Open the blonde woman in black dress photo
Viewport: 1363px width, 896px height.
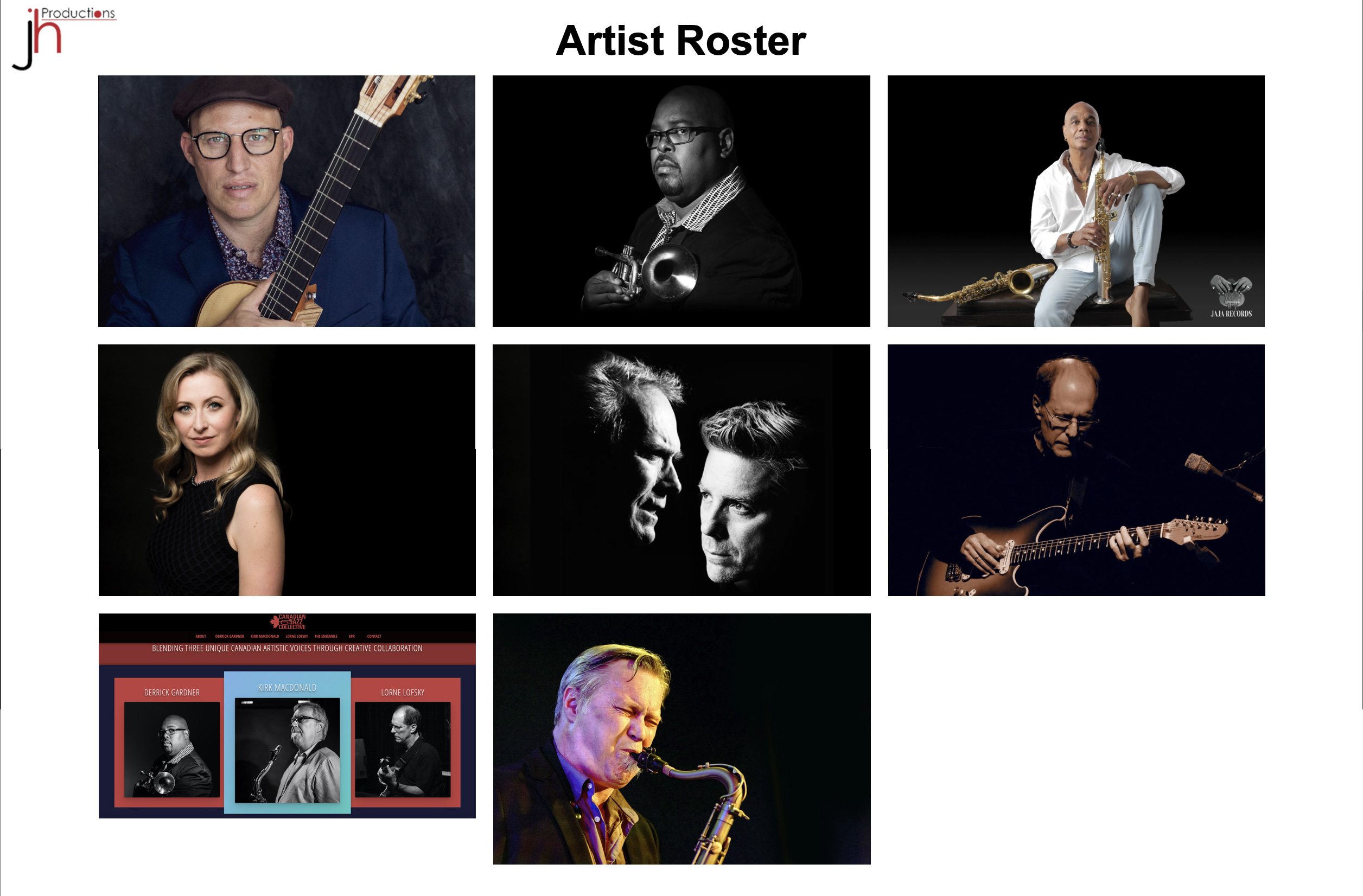(x=287, y=470)
